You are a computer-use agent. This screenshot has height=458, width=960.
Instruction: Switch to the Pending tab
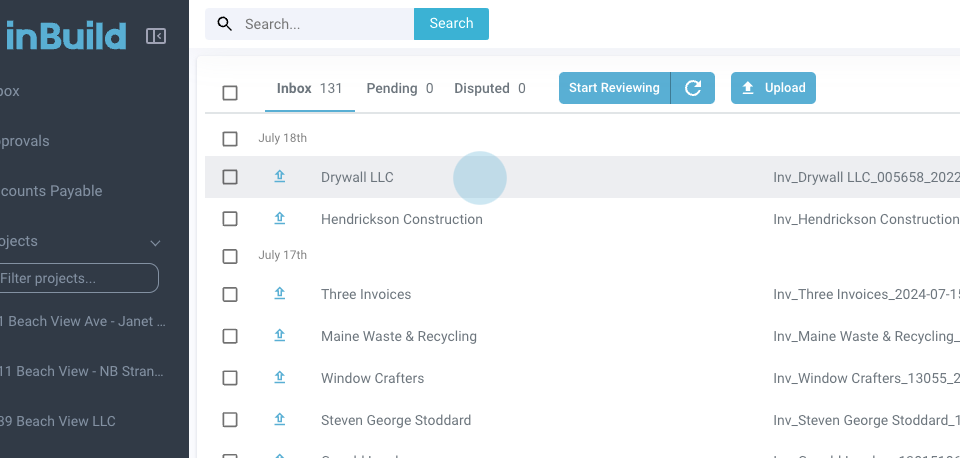[x=399, y=88]
